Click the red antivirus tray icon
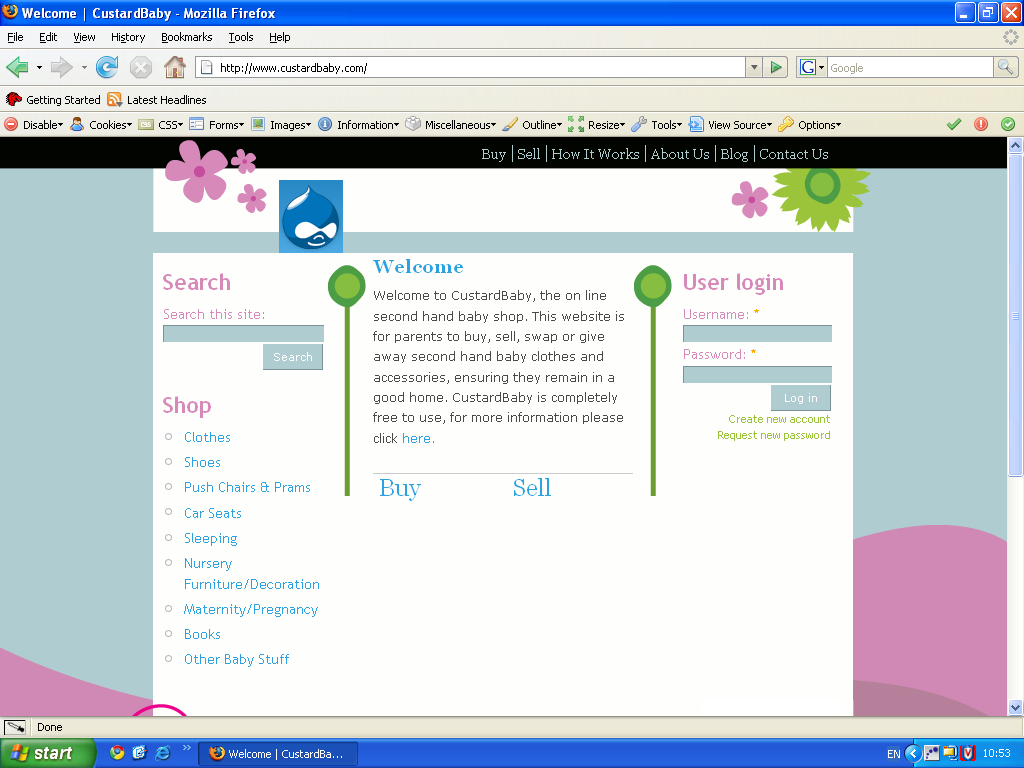 pyautogui.click(x=968, y=754)
